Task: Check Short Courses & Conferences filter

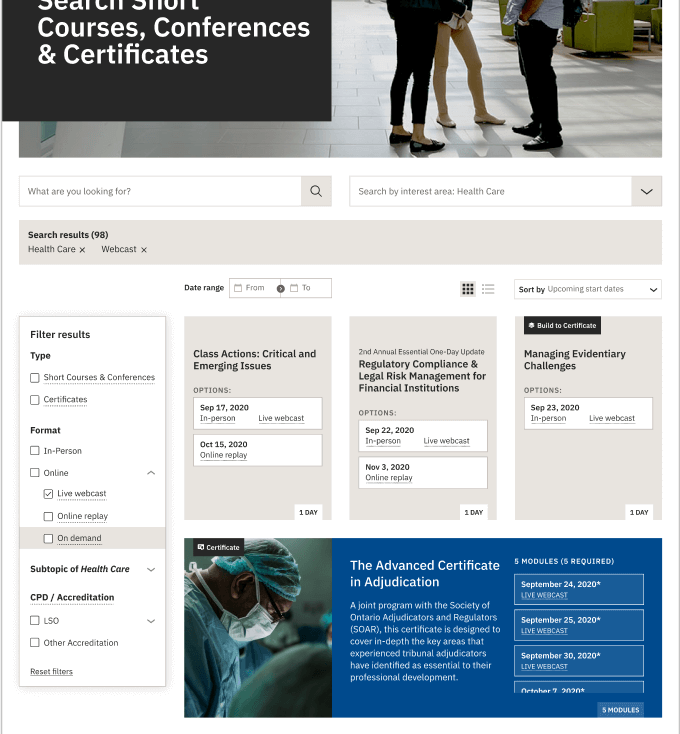Action: click(35, 378)
